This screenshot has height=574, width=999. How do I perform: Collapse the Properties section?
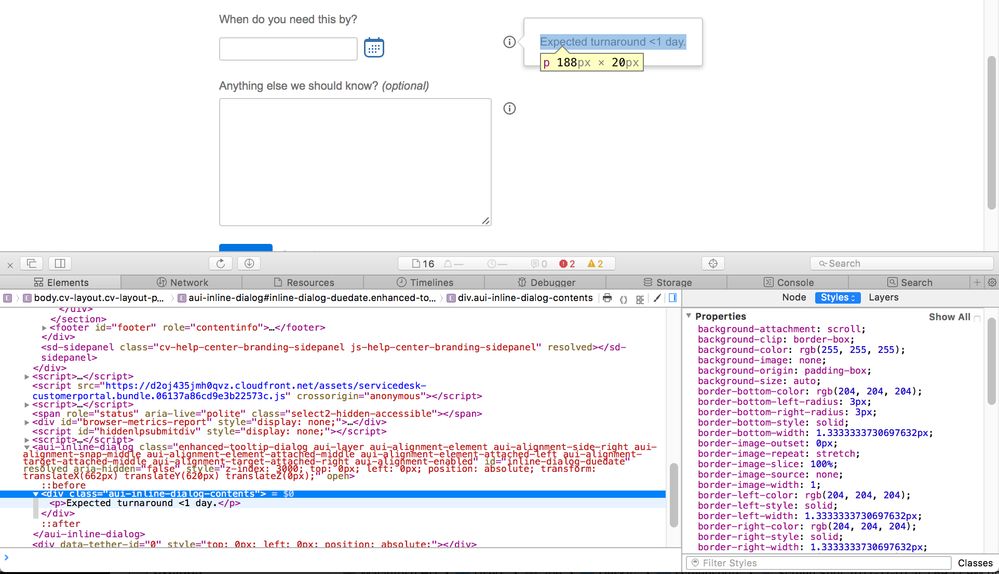click(689, 316)
